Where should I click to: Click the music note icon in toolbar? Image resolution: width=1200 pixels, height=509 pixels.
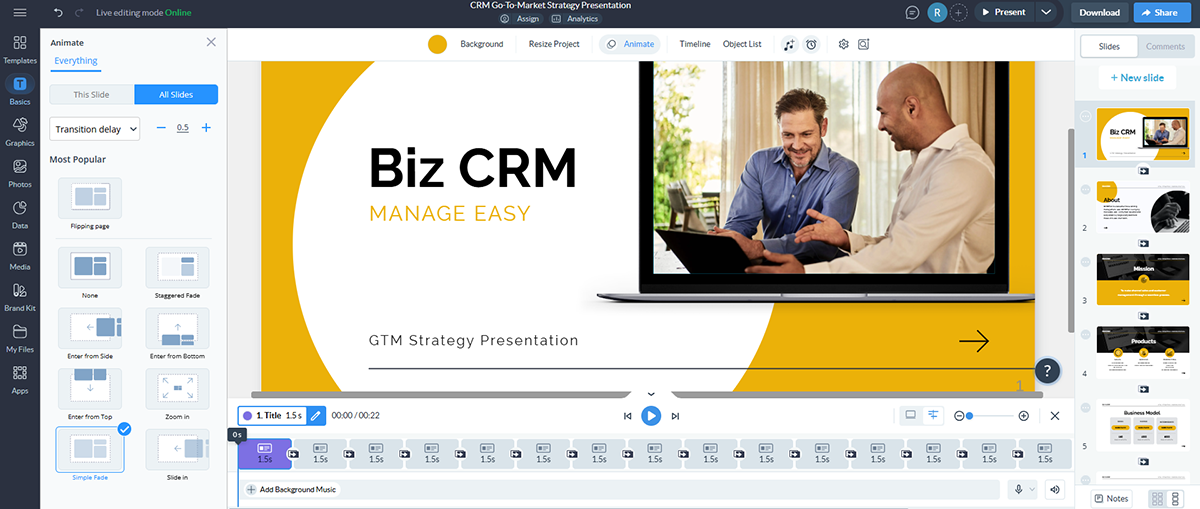click(x=789, y=44)
